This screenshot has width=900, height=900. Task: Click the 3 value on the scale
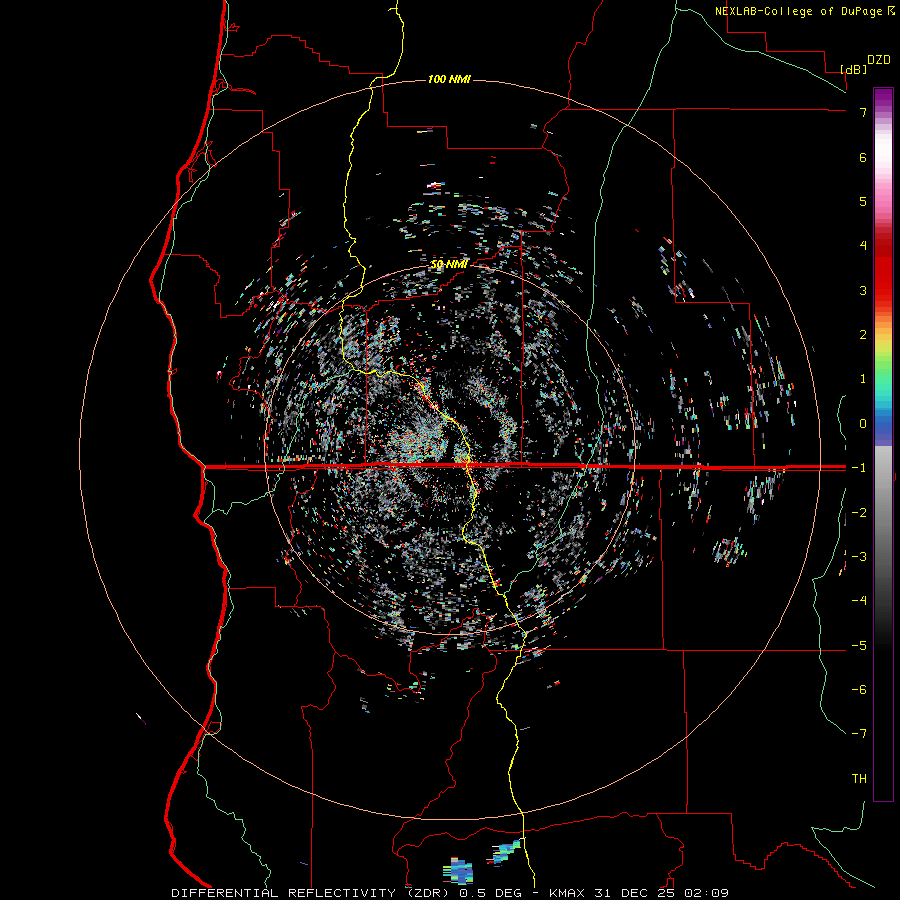tap(863, 290)
